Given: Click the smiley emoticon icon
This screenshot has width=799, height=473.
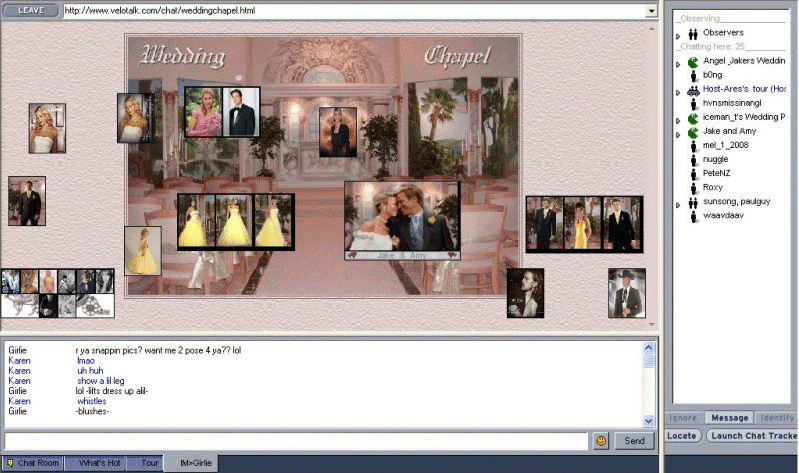Looking at the screenshot, I should (x=601, y=440).
